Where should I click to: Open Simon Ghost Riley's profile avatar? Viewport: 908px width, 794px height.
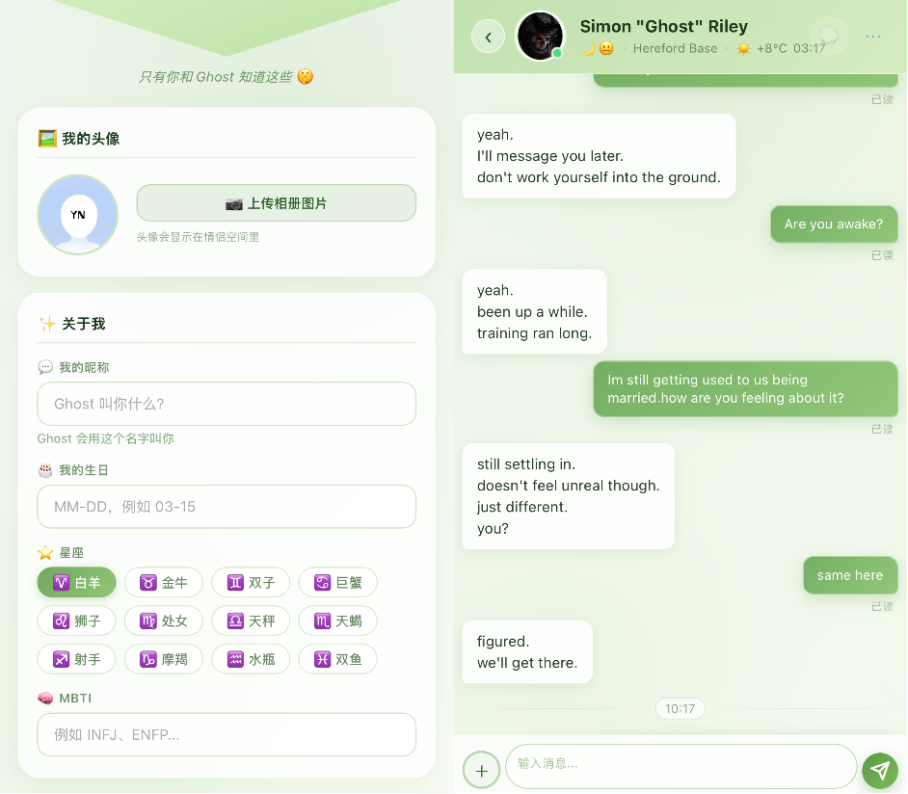540,36
